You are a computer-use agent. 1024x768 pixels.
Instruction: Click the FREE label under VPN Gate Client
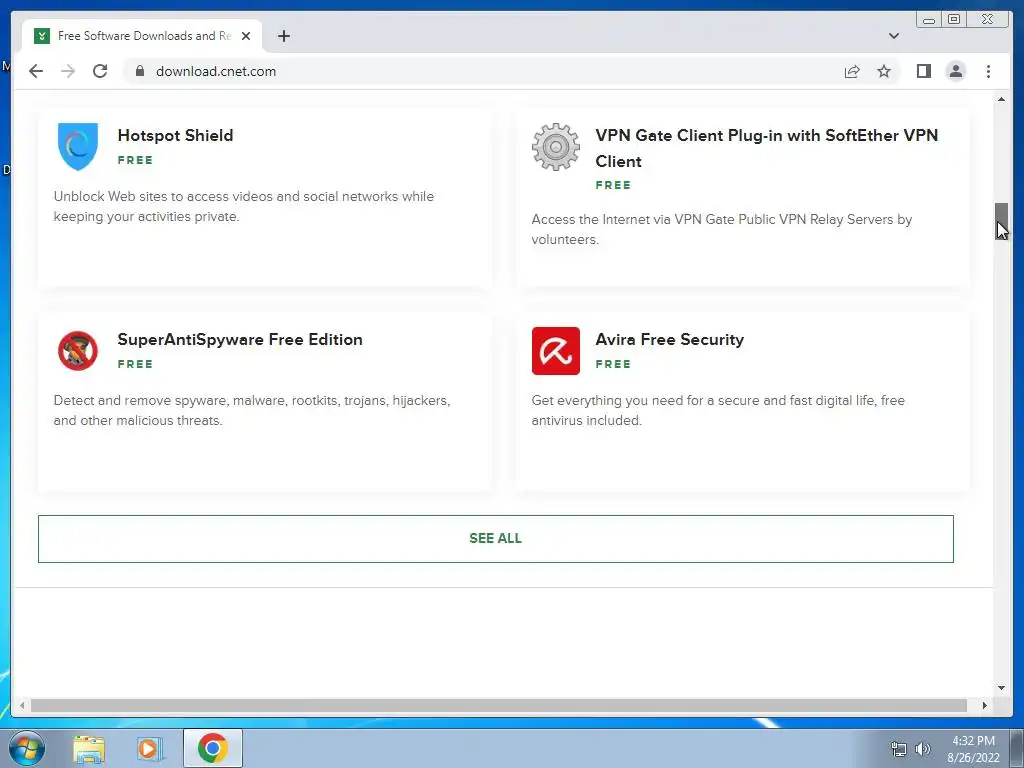point(613,185)
